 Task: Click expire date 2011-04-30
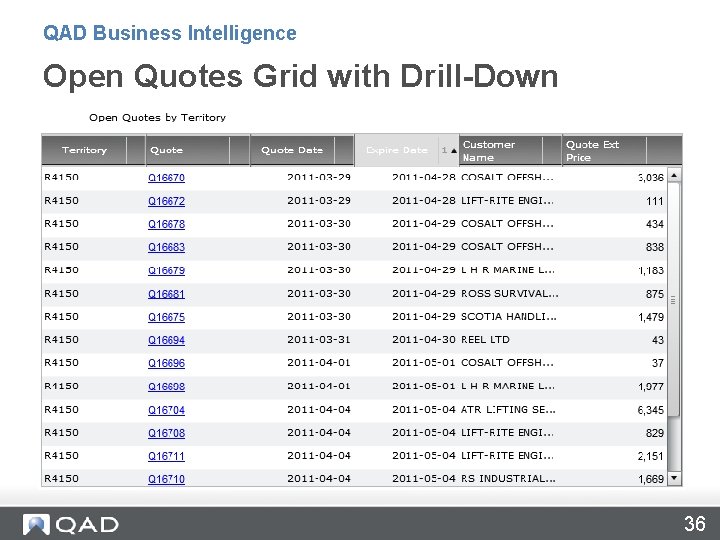pos(424,340)
